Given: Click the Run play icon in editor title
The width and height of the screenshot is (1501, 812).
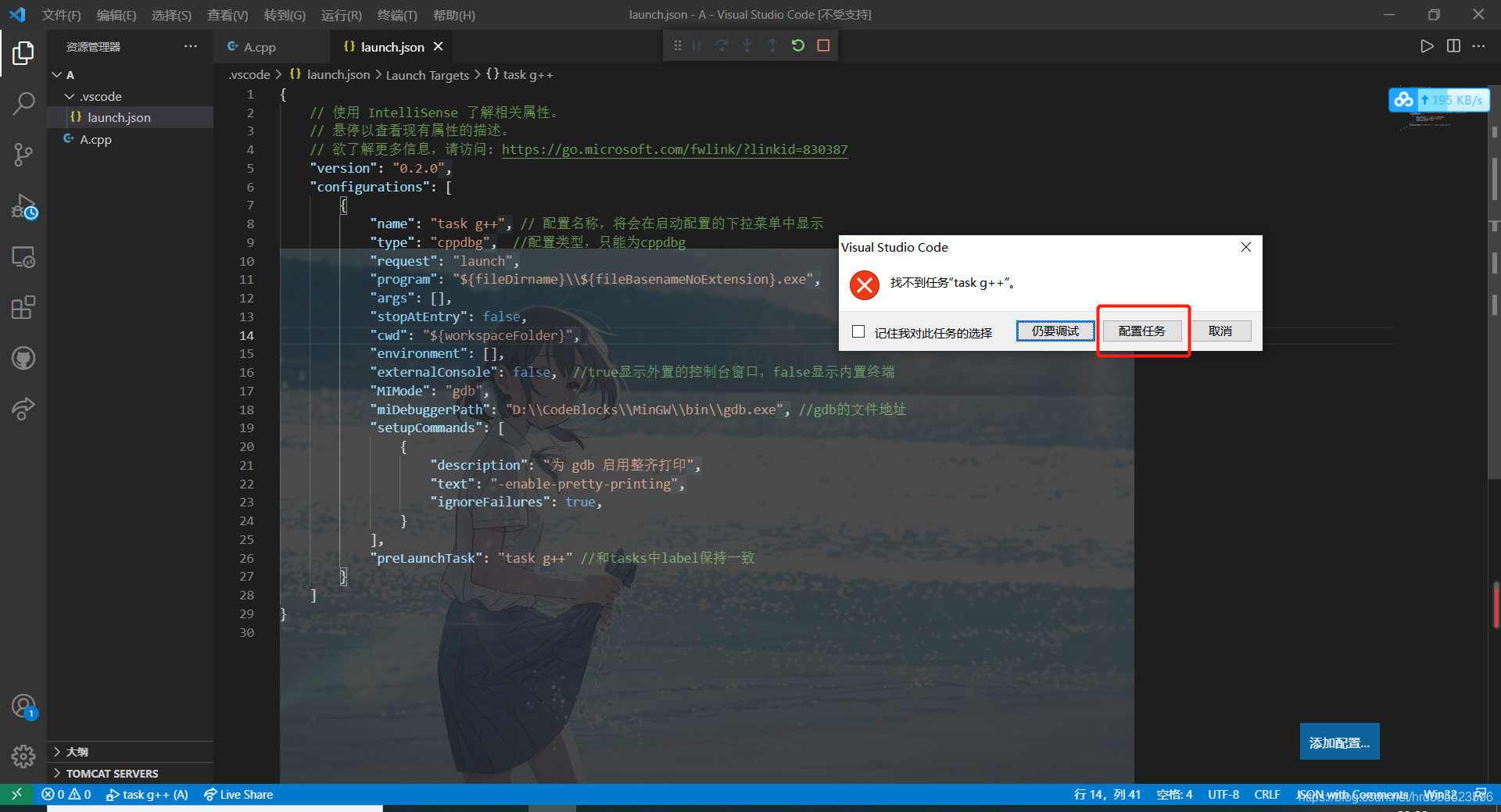Looking at the screenshot, I should coord(1427,46).
